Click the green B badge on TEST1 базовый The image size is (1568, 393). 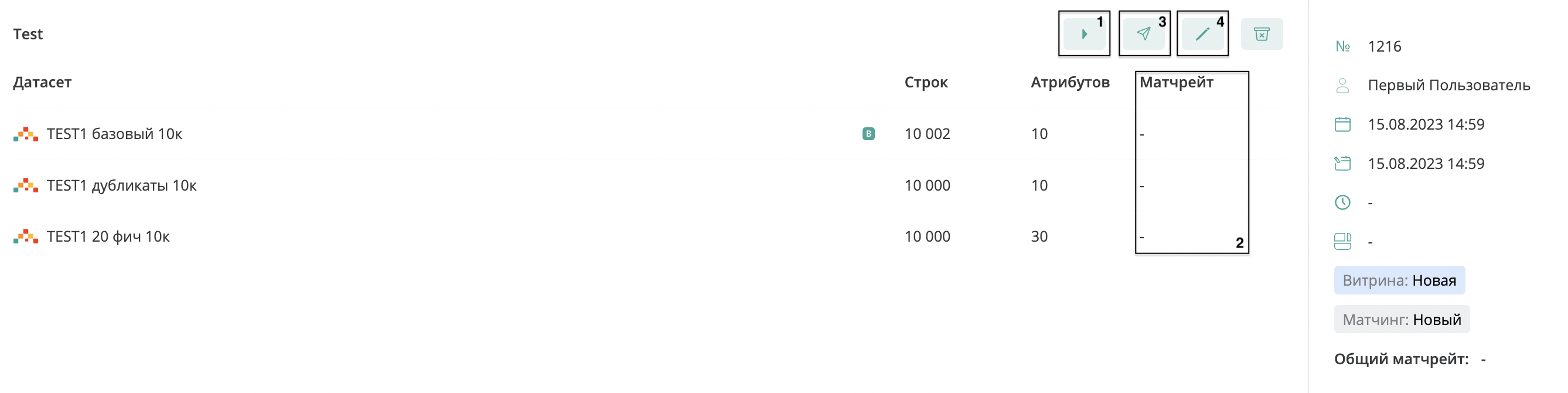pyautogui.click(x=868, y=133)
